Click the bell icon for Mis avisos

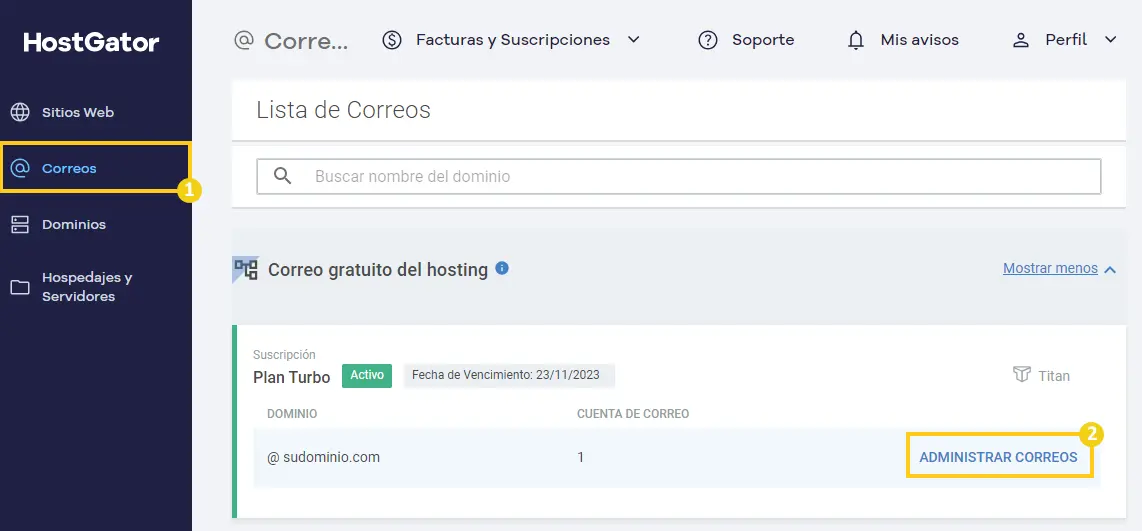[x=856, y=40]
